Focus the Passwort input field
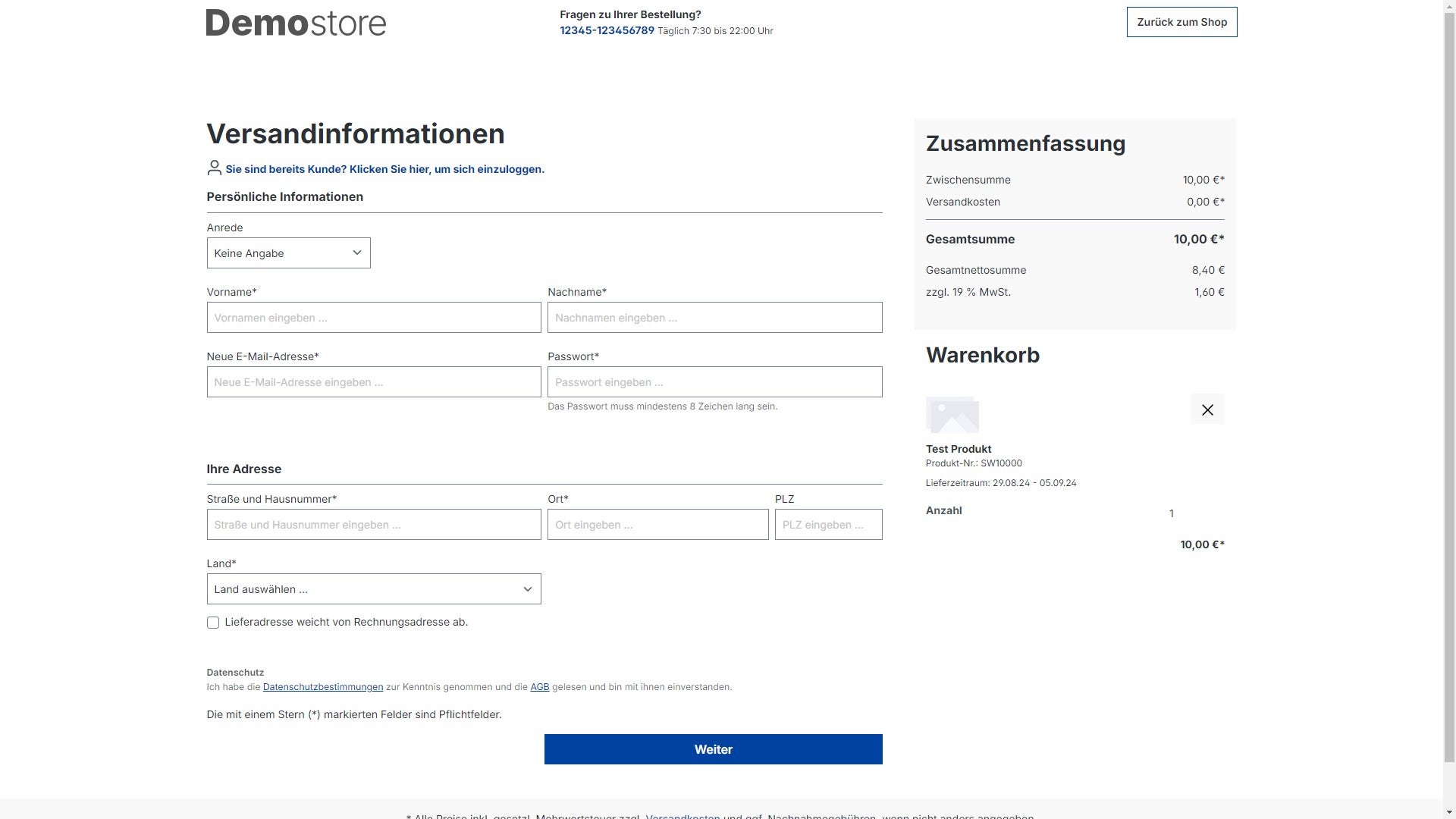Viewport: 1456px width, 819px height. coord(714,382)
